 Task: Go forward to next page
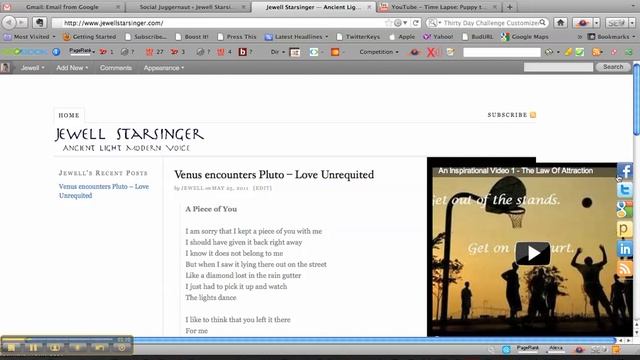[22, 23]
